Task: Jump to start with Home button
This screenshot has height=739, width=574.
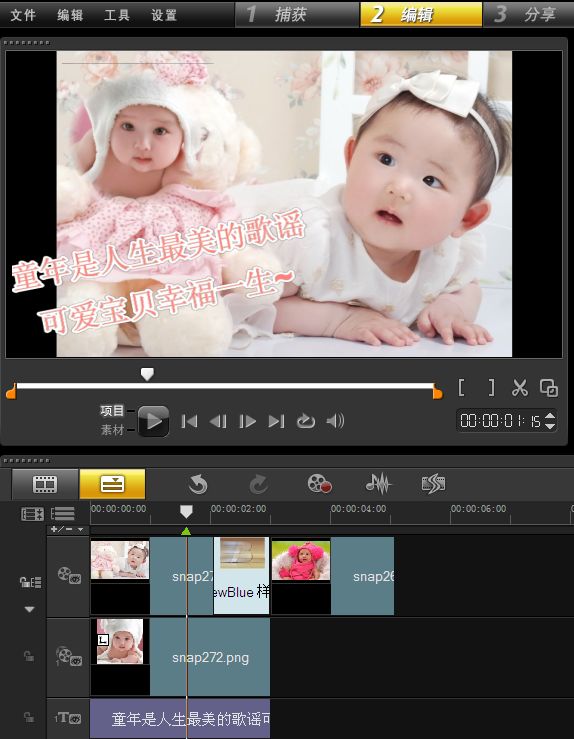Action: pos(189,421)
